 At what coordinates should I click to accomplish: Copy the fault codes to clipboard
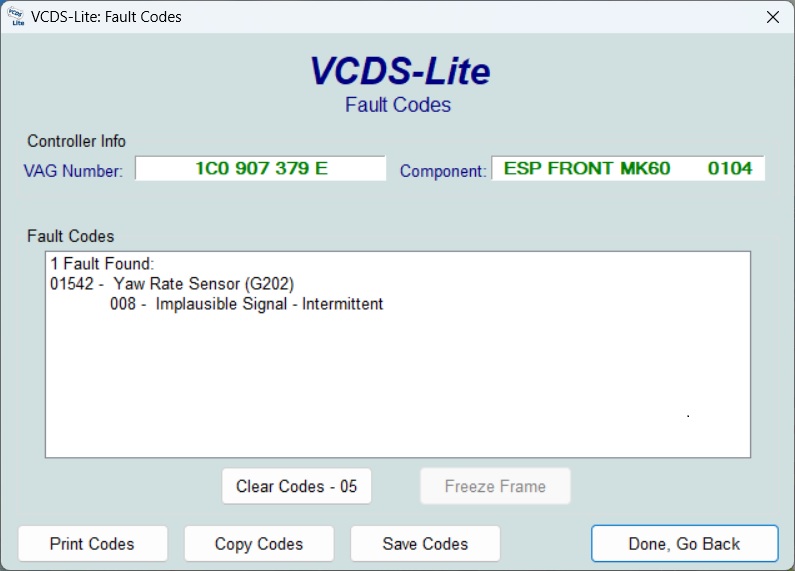259,544
